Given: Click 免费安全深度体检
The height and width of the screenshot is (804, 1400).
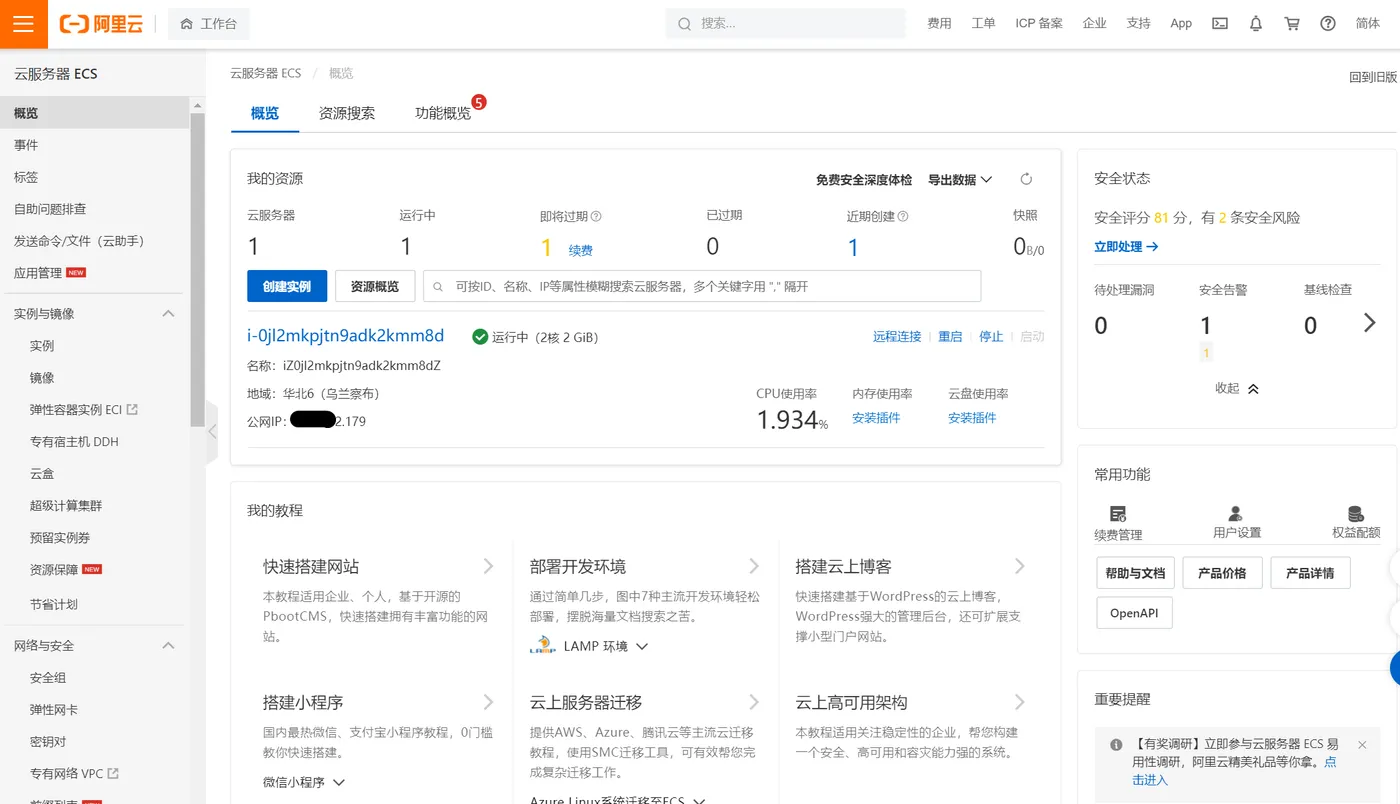Looking at the screenshot, I should point(864,180).
